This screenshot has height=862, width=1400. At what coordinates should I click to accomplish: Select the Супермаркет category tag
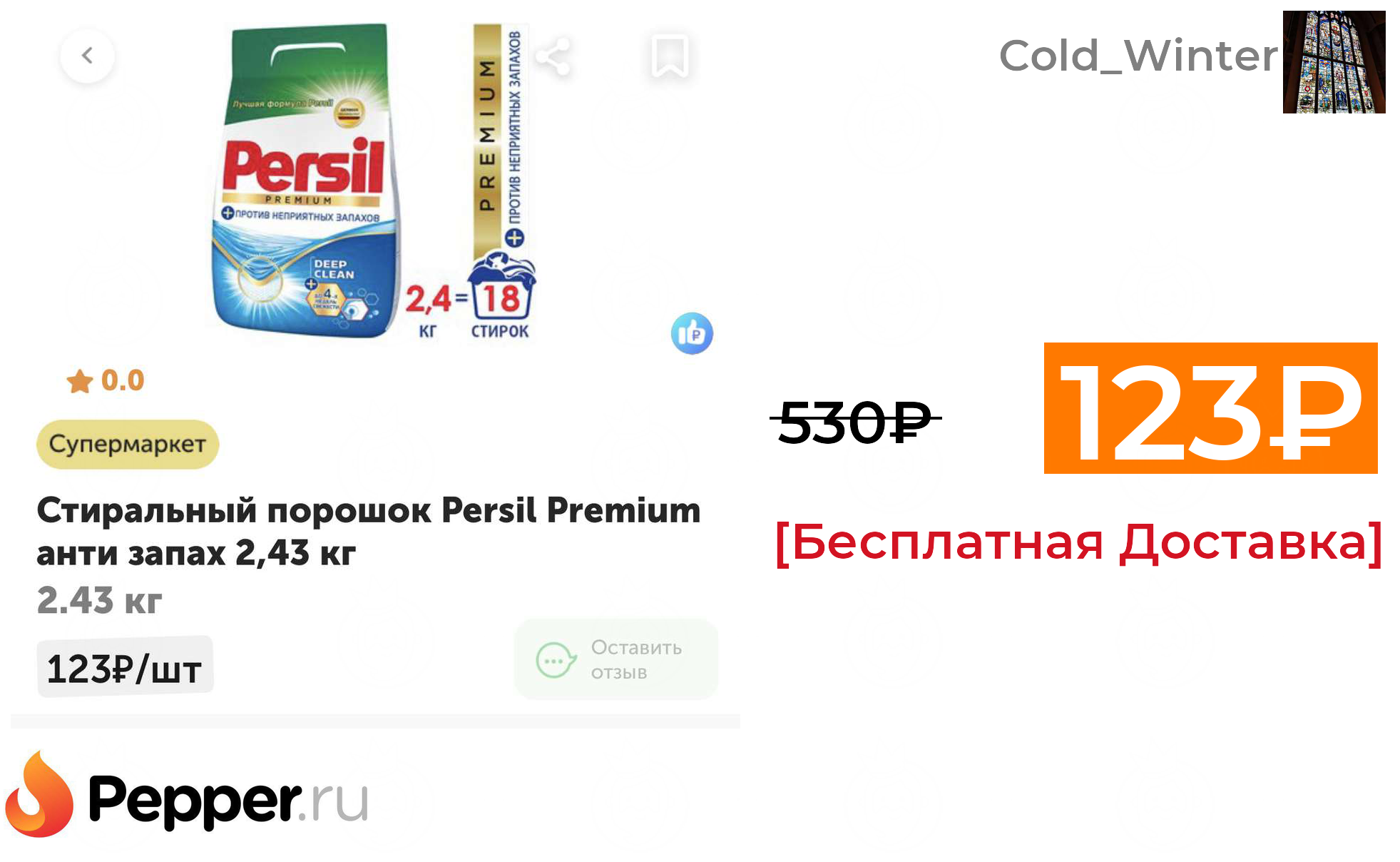(x=128, y=444)
